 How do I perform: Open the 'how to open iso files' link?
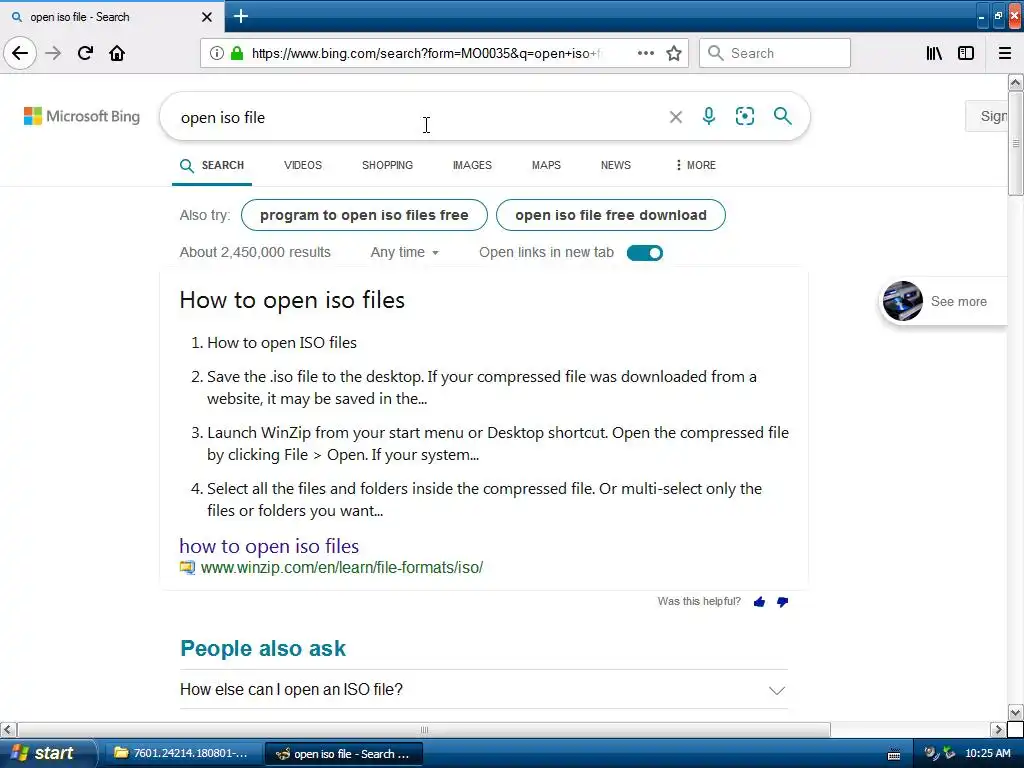269,546
